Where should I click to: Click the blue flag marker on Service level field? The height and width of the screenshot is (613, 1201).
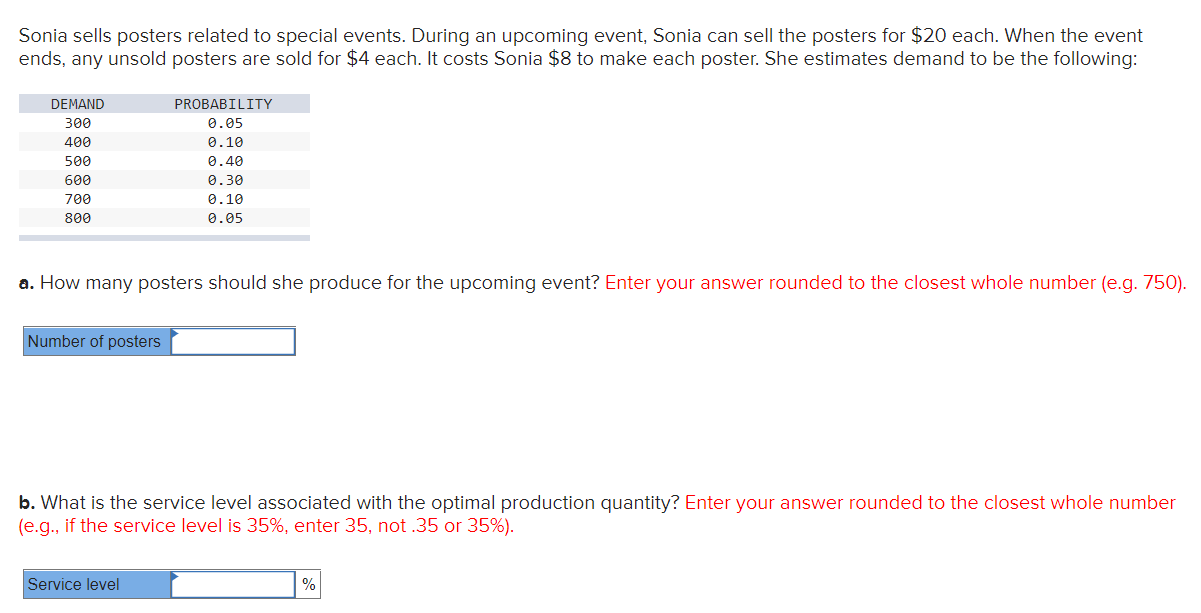[x=177, y=576]
